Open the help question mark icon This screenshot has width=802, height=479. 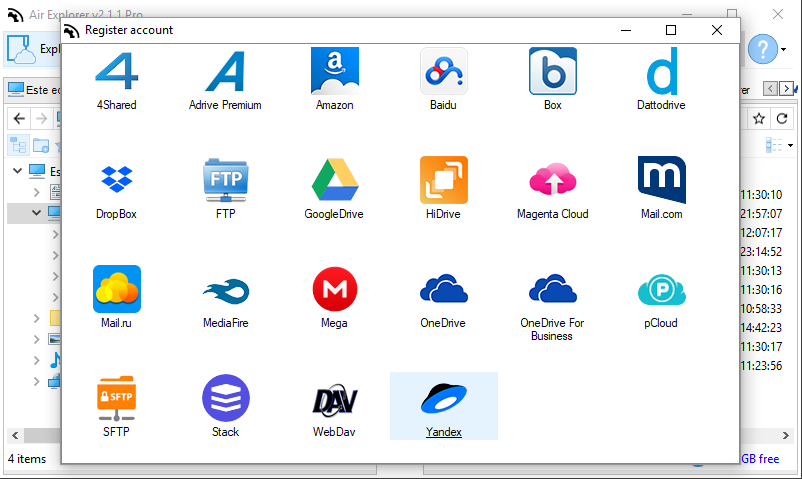[x=763, y=49]
